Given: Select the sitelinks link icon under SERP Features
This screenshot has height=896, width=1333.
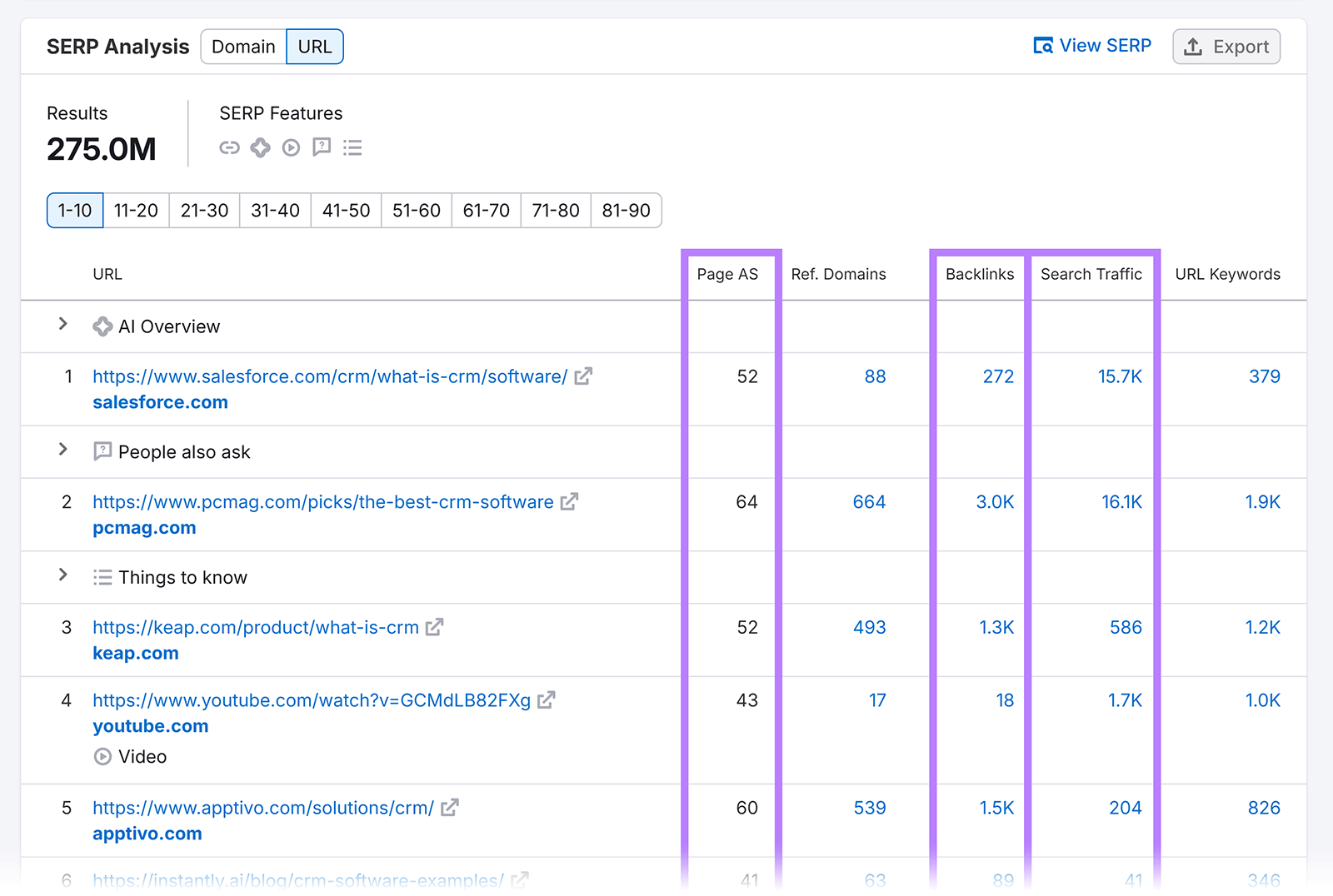Looking at the screenshot, I should 229,147.
